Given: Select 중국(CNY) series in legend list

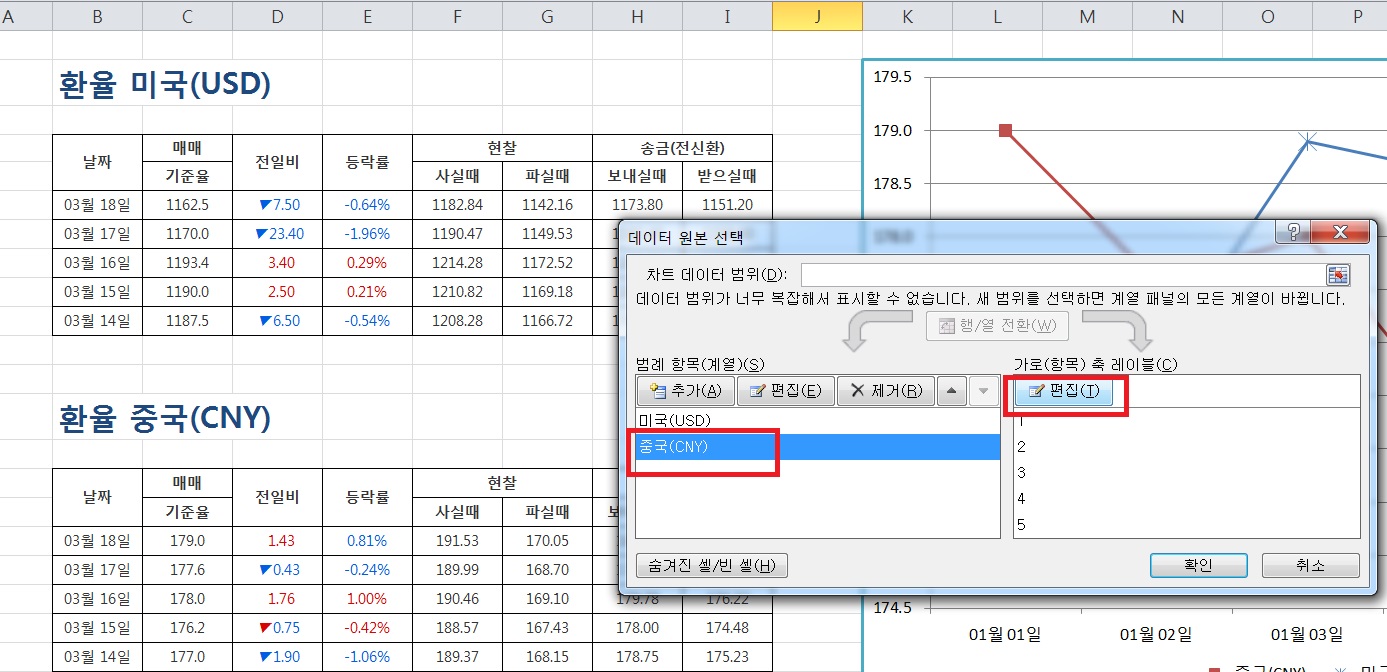Looking at the screenshot, I should [674, 447].
